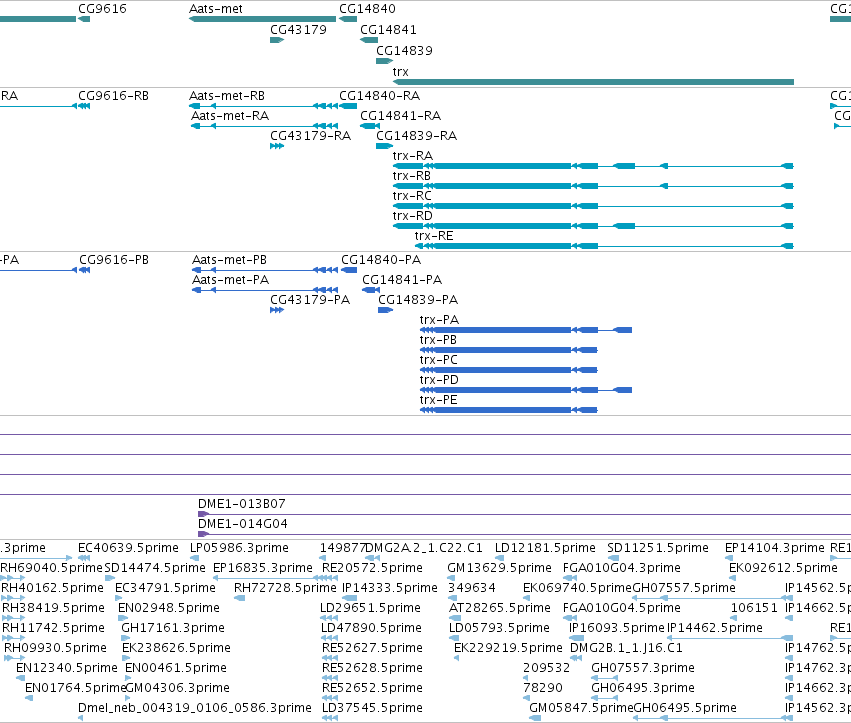Click the EK092612.5prime EST glyph
851x723 pixels.
[x=733, y=578]
